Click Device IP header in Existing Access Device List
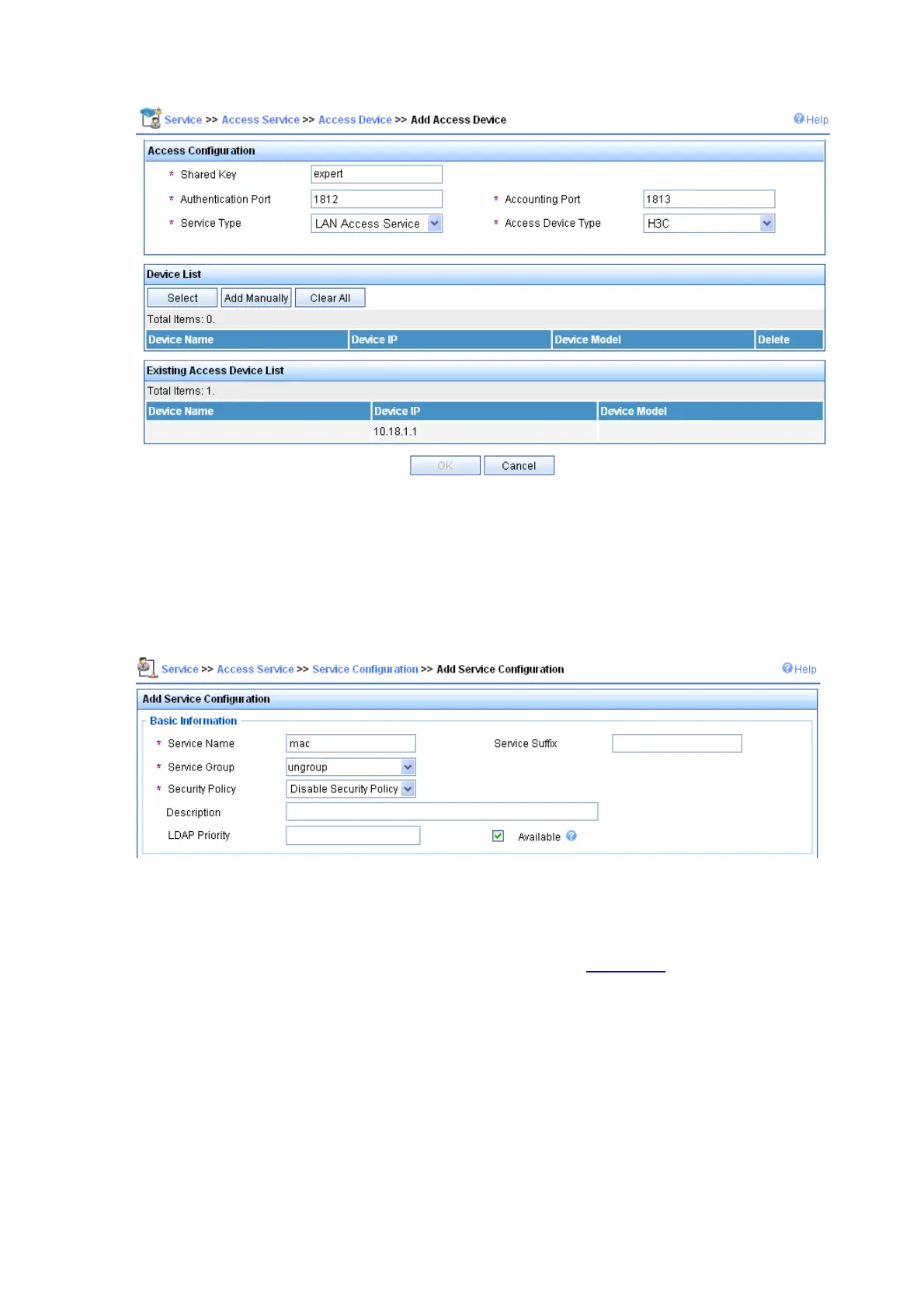The width and height of the screenshot is (924, 1308). 485,411
